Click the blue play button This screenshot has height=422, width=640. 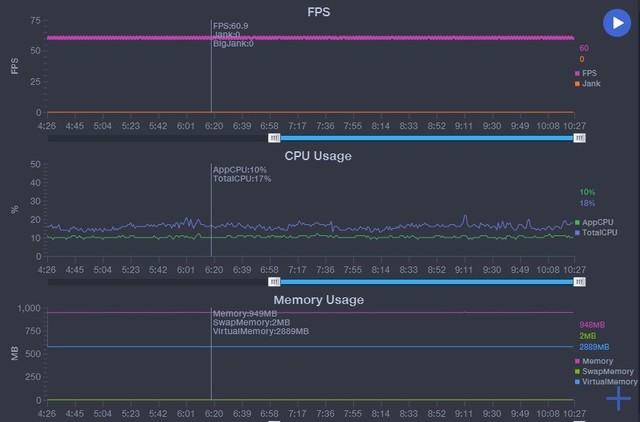(617, 23)
